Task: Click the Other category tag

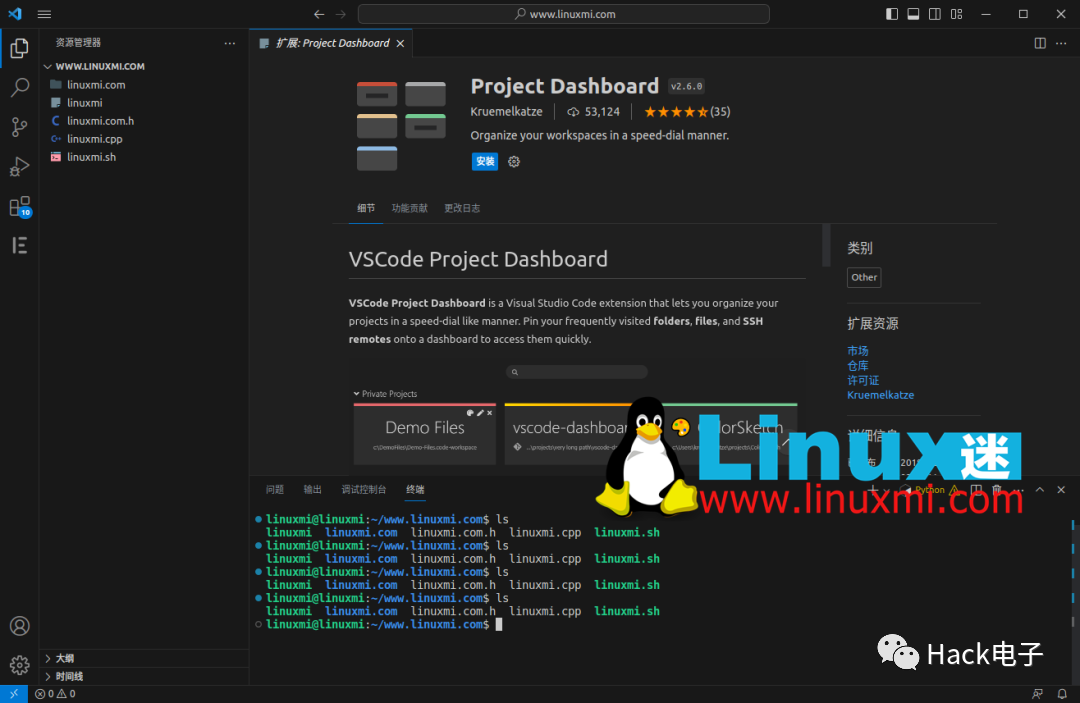Action: (864, 277)
